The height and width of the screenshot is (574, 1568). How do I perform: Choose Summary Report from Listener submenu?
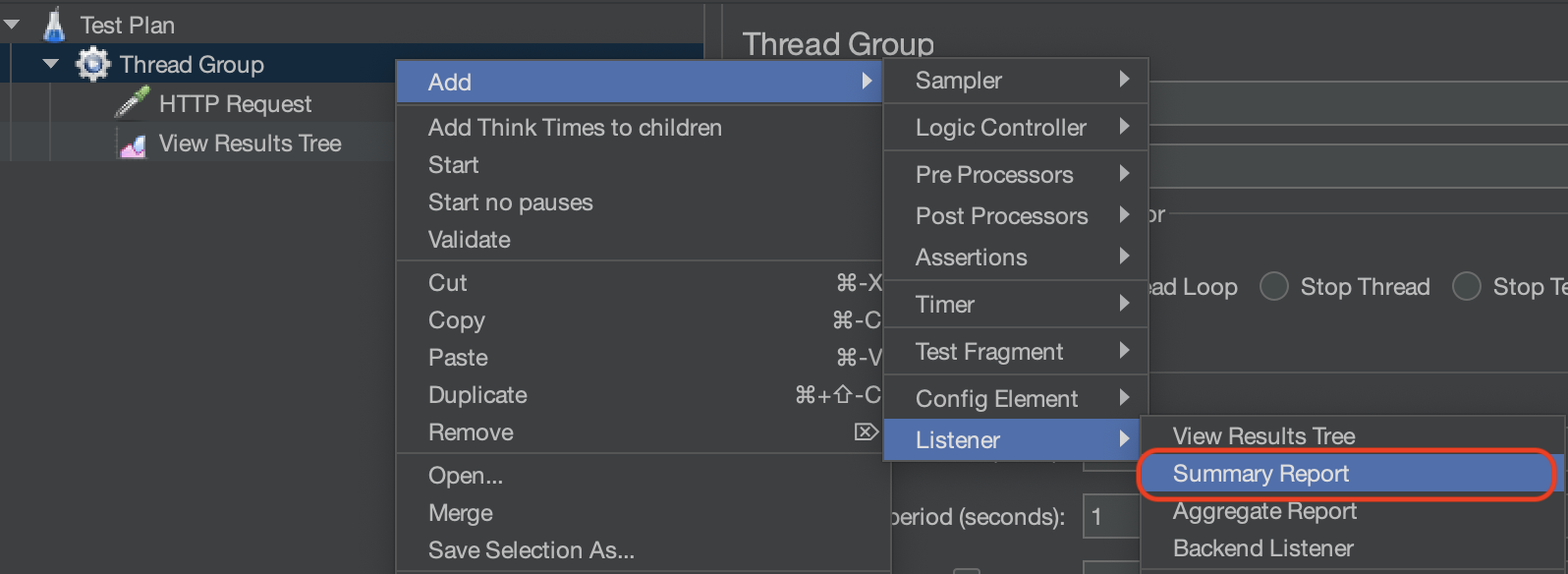pyautogui.click(x=1260, y=474)
